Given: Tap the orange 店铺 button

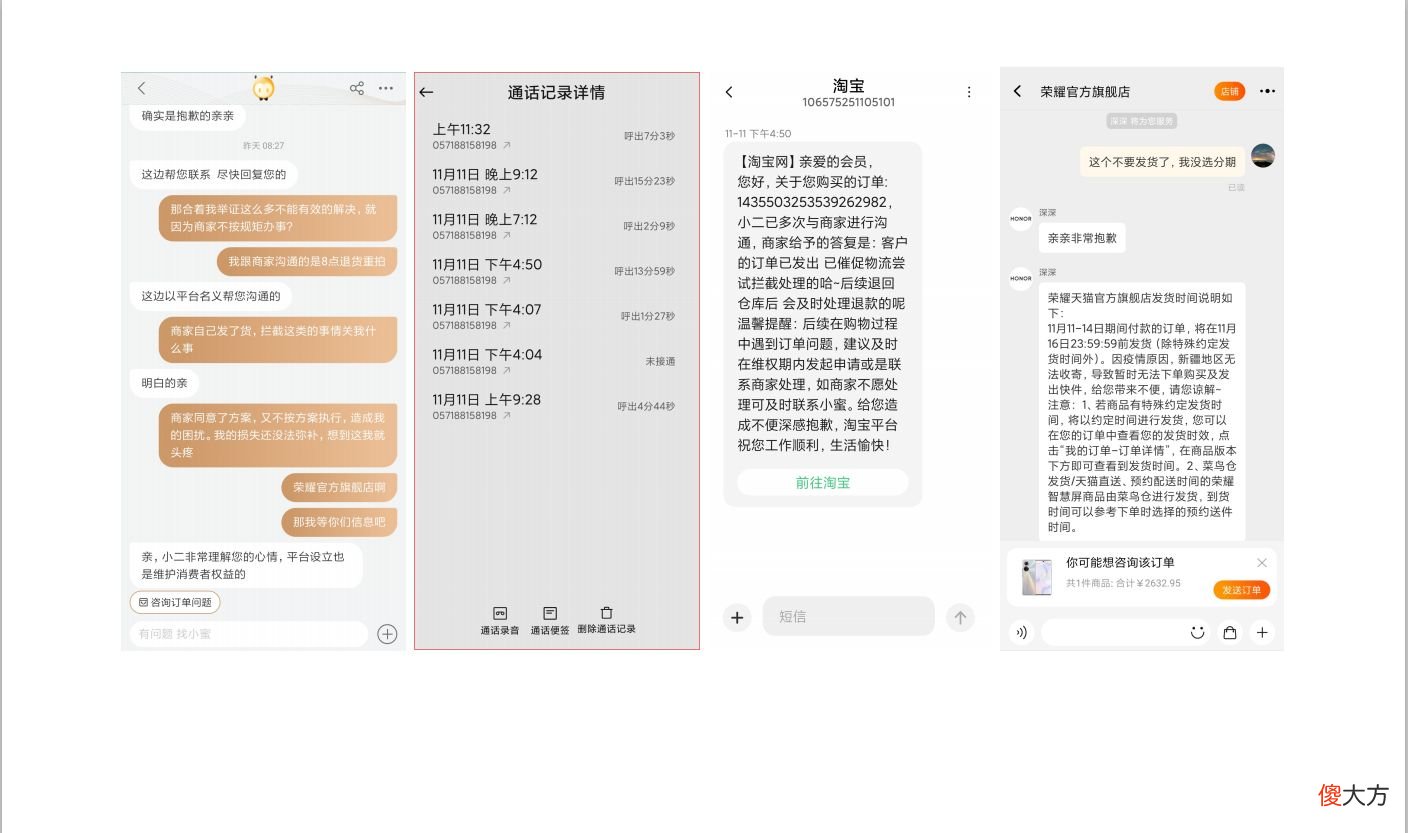Looking at the screenshot, I should click(1230, 91).
